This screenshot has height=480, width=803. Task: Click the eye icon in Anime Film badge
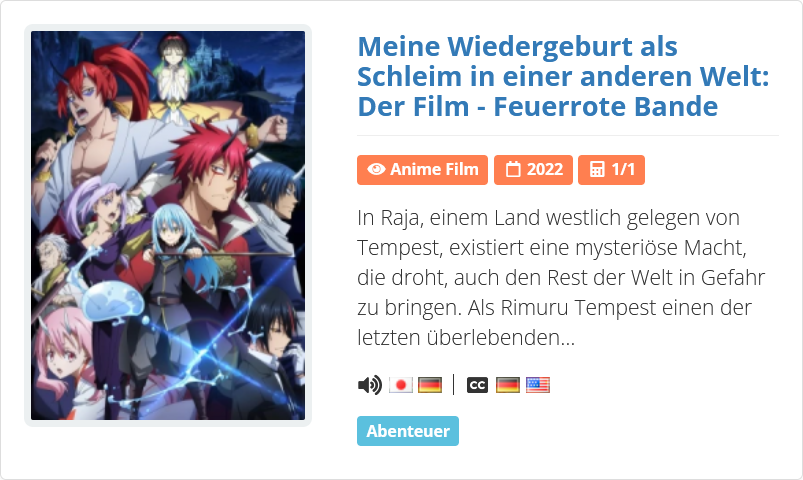coord(376,170)
